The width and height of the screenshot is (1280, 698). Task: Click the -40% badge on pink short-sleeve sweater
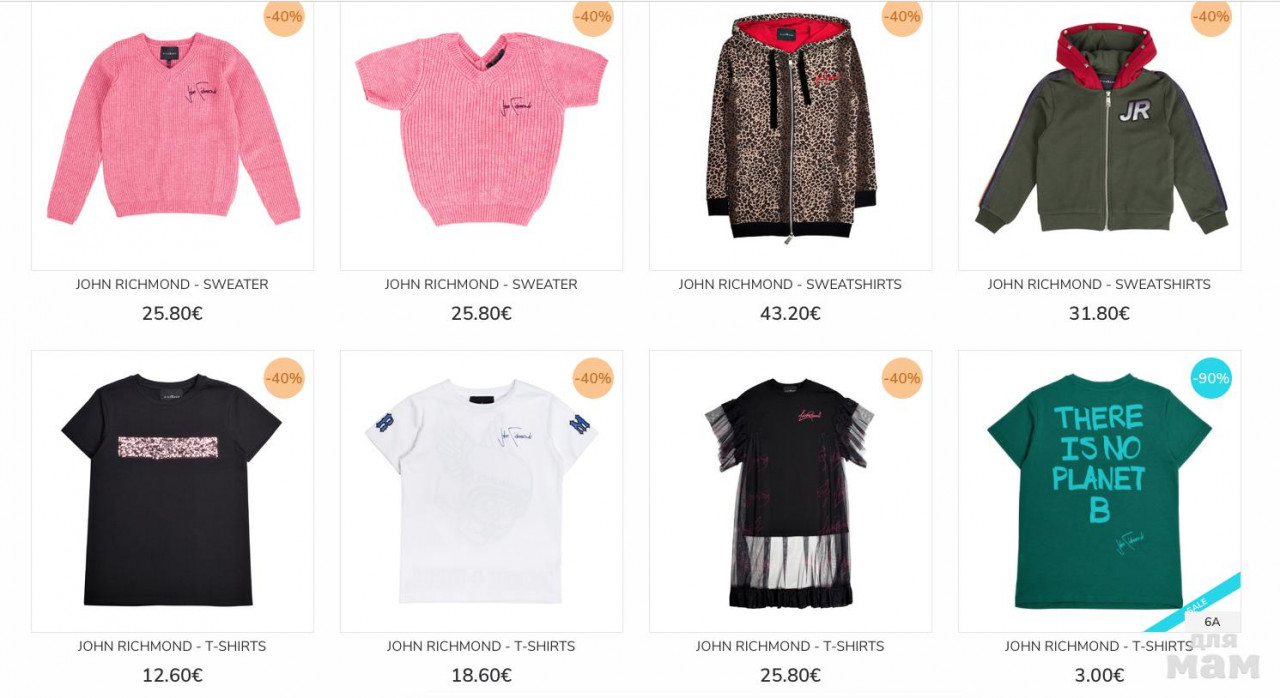tap(593, 17)
